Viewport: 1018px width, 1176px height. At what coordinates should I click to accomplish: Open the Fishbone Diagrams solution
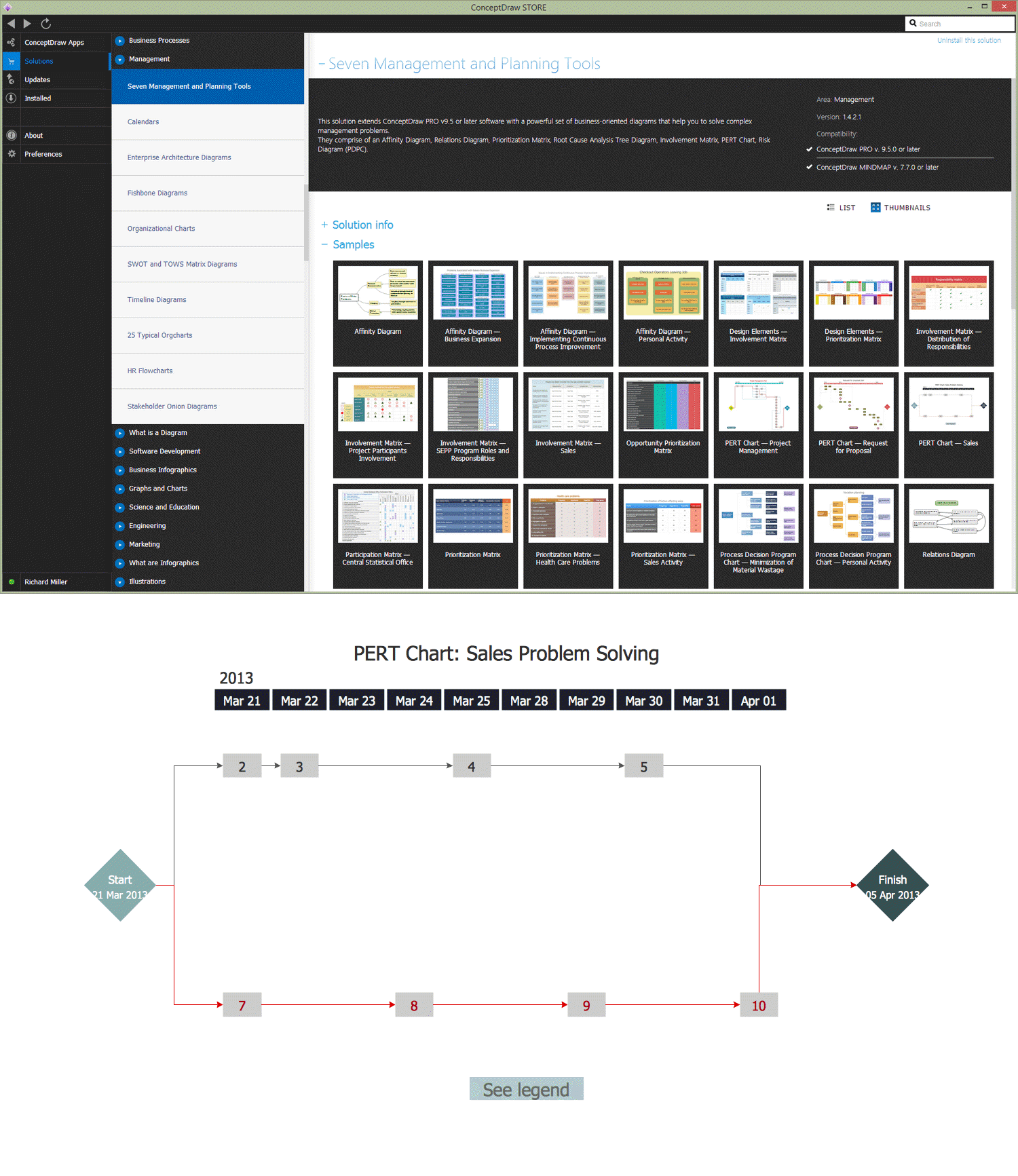(208, 193)
